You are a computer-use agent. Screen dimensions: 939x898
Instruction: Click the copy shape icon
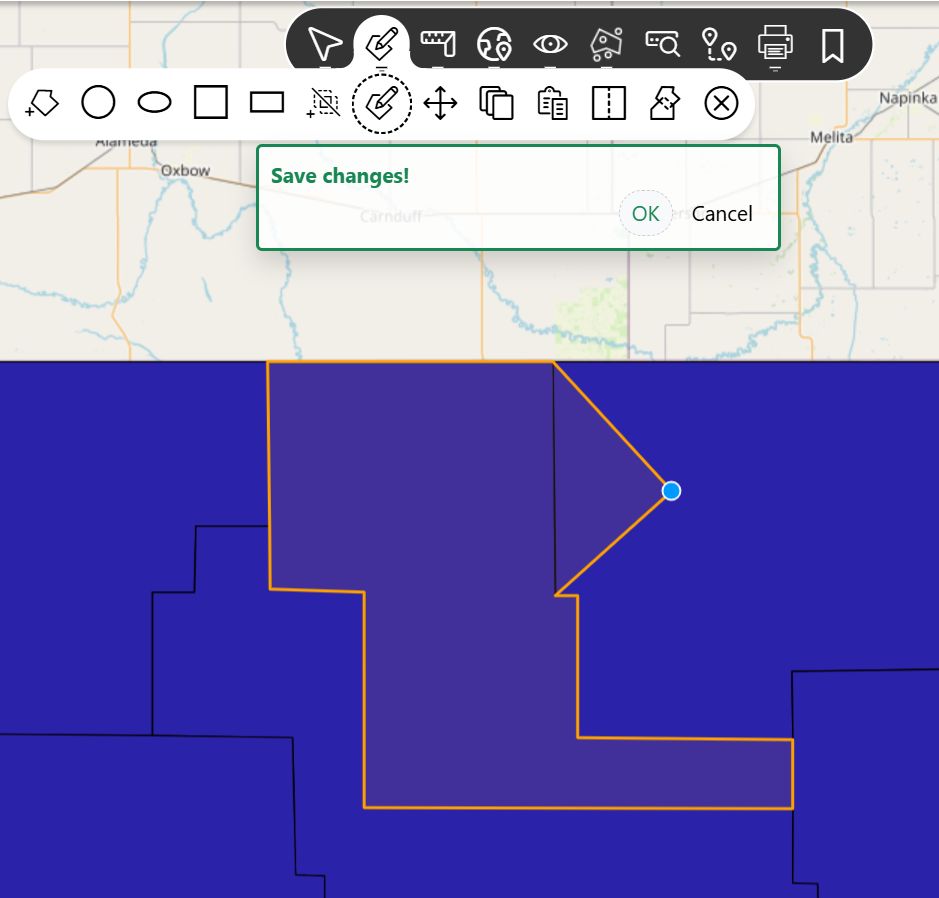pyautogui.click(x=496, y=103)
